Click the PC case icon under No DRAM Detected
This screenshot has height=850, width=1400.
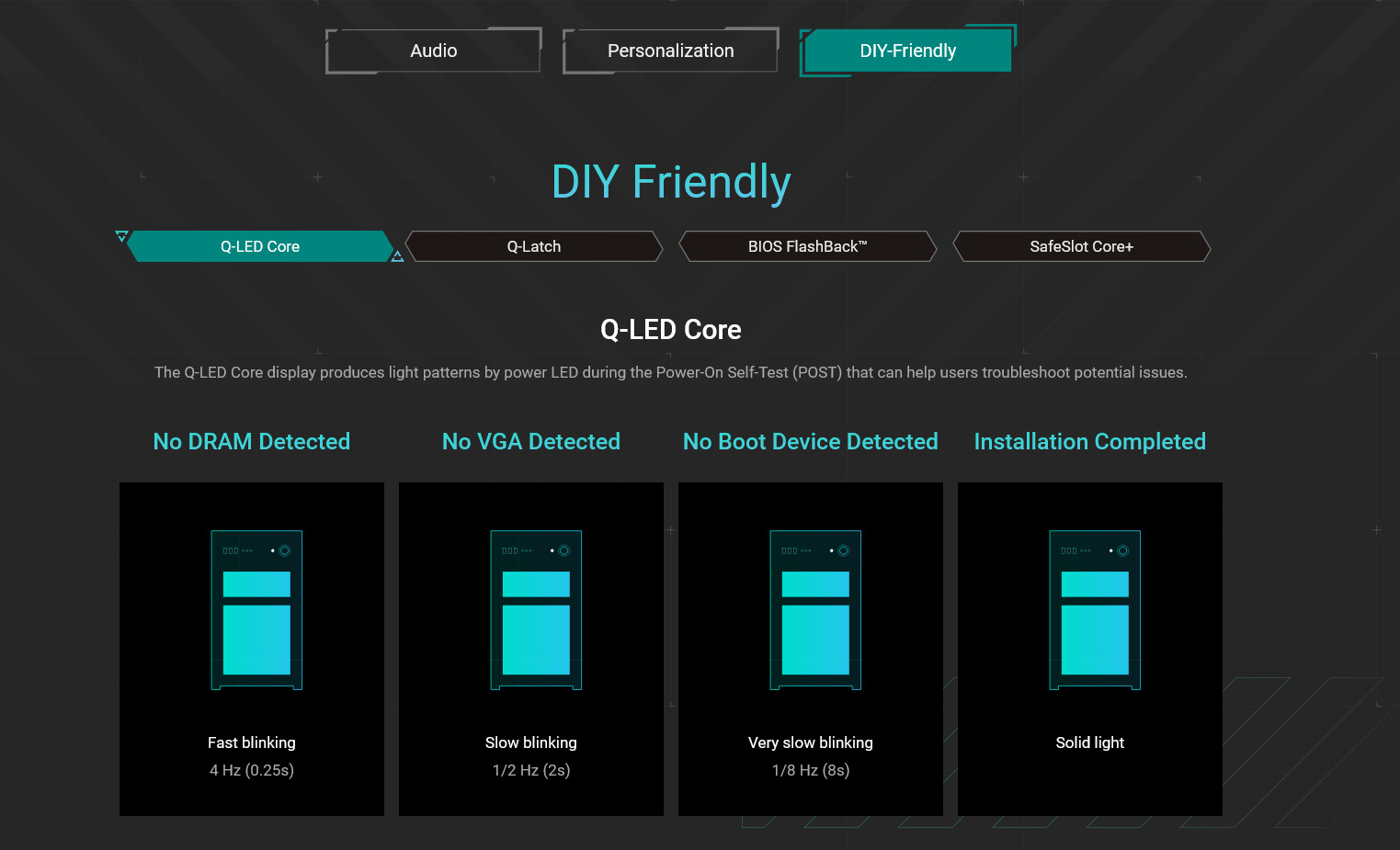pos(256,610)
